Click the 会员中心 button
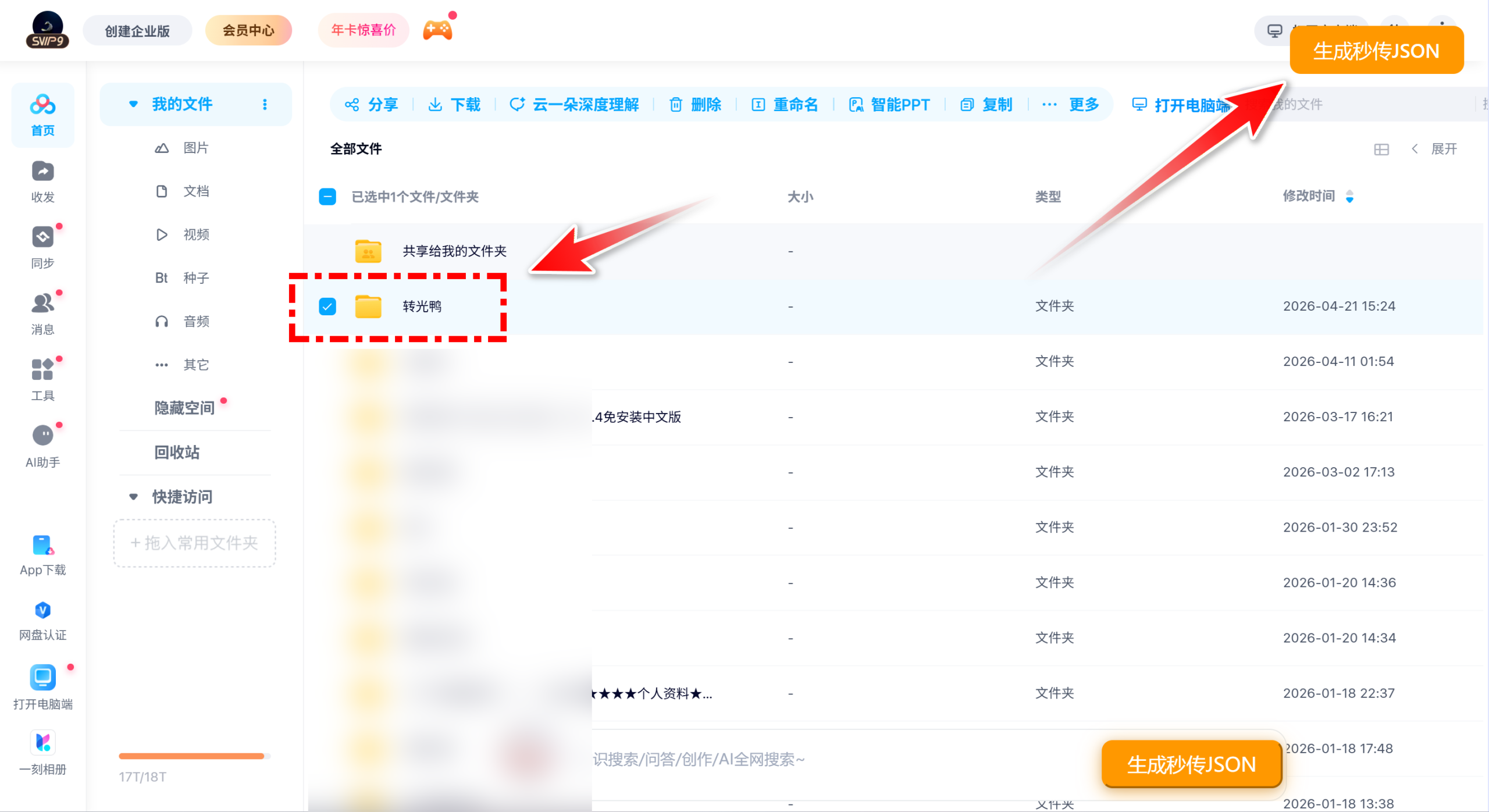The width and height of the screenshot is (1489, 812). (x=248, y=30)
